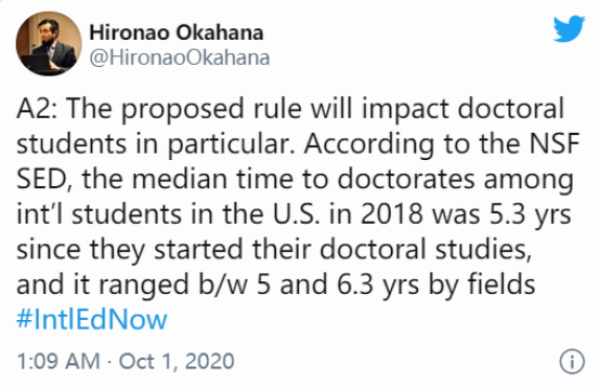
Task: Open the 1:09 AM timestamp
Action: pos(59,361)
